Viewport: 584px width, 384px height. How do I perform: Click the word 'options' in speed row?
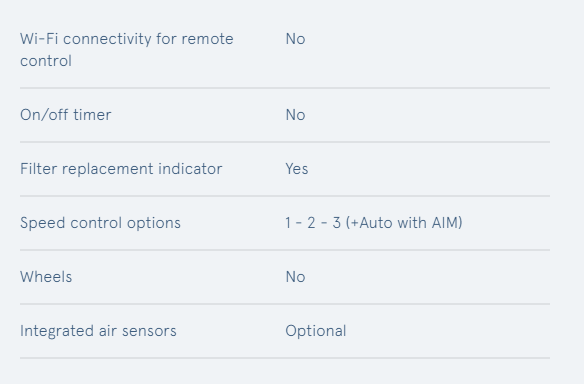click(154, 224)
